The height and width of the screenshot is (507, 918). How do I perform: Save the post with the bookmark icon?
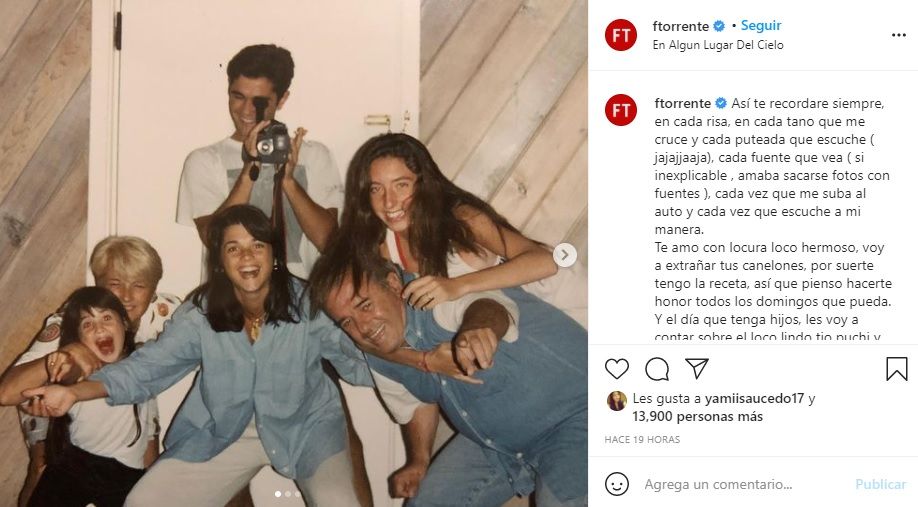tap(896, 369)
